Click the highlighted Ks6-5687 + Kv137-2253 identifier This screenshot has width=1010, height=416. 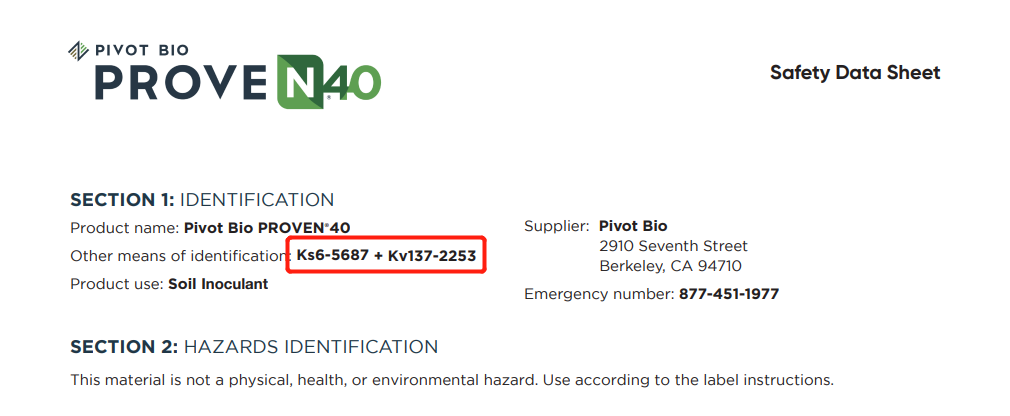click(386, 256)
